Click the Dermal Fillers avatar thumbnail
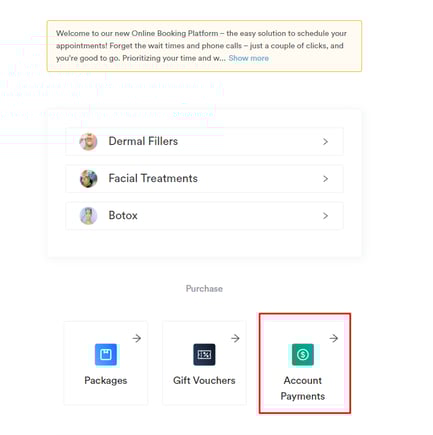Image resolution: width=433 pixels, height=435 pixels. coord(88,142)
